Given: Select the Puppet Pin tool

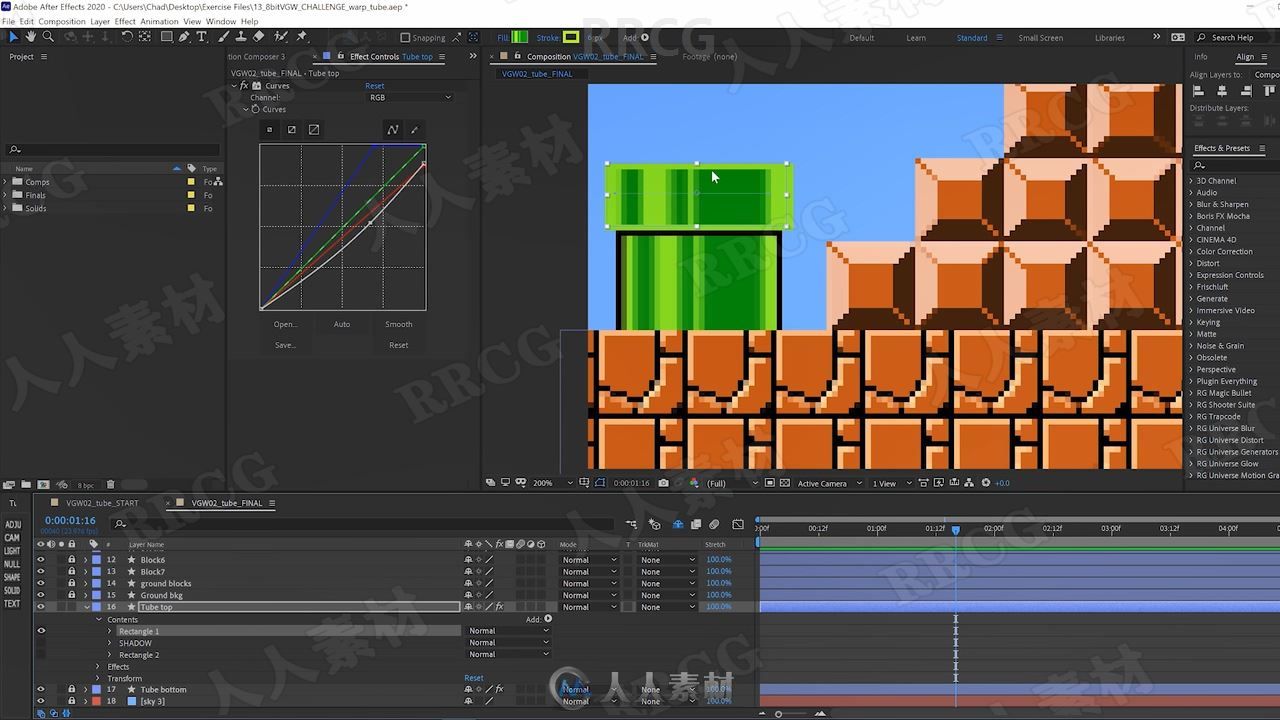Looking at the screenshot, I should pyautogui.click(x=302, y=37).
